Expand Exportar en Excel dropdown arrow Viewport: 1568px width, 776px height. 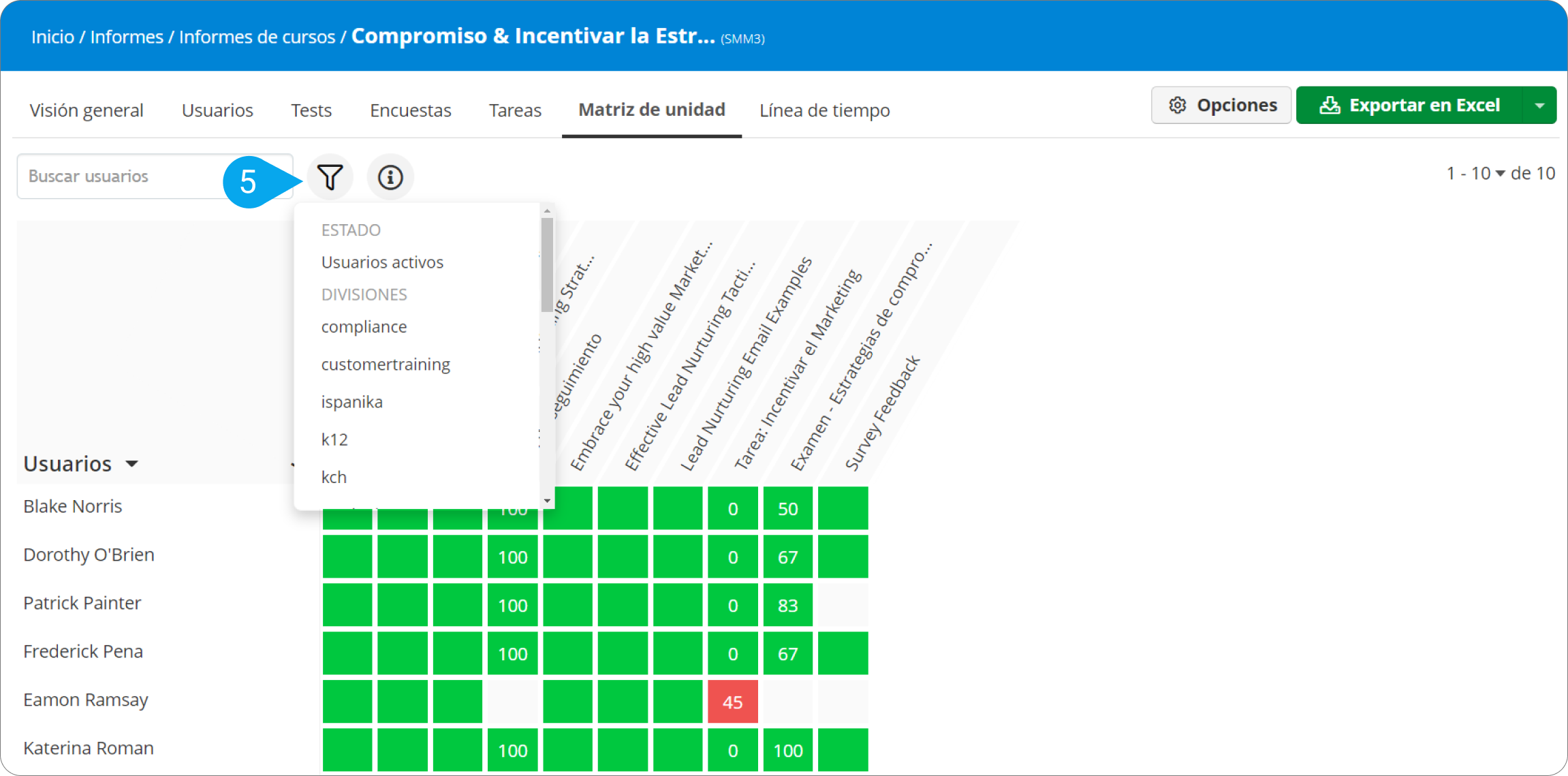pyautogui.click(x=1539, y=106)
